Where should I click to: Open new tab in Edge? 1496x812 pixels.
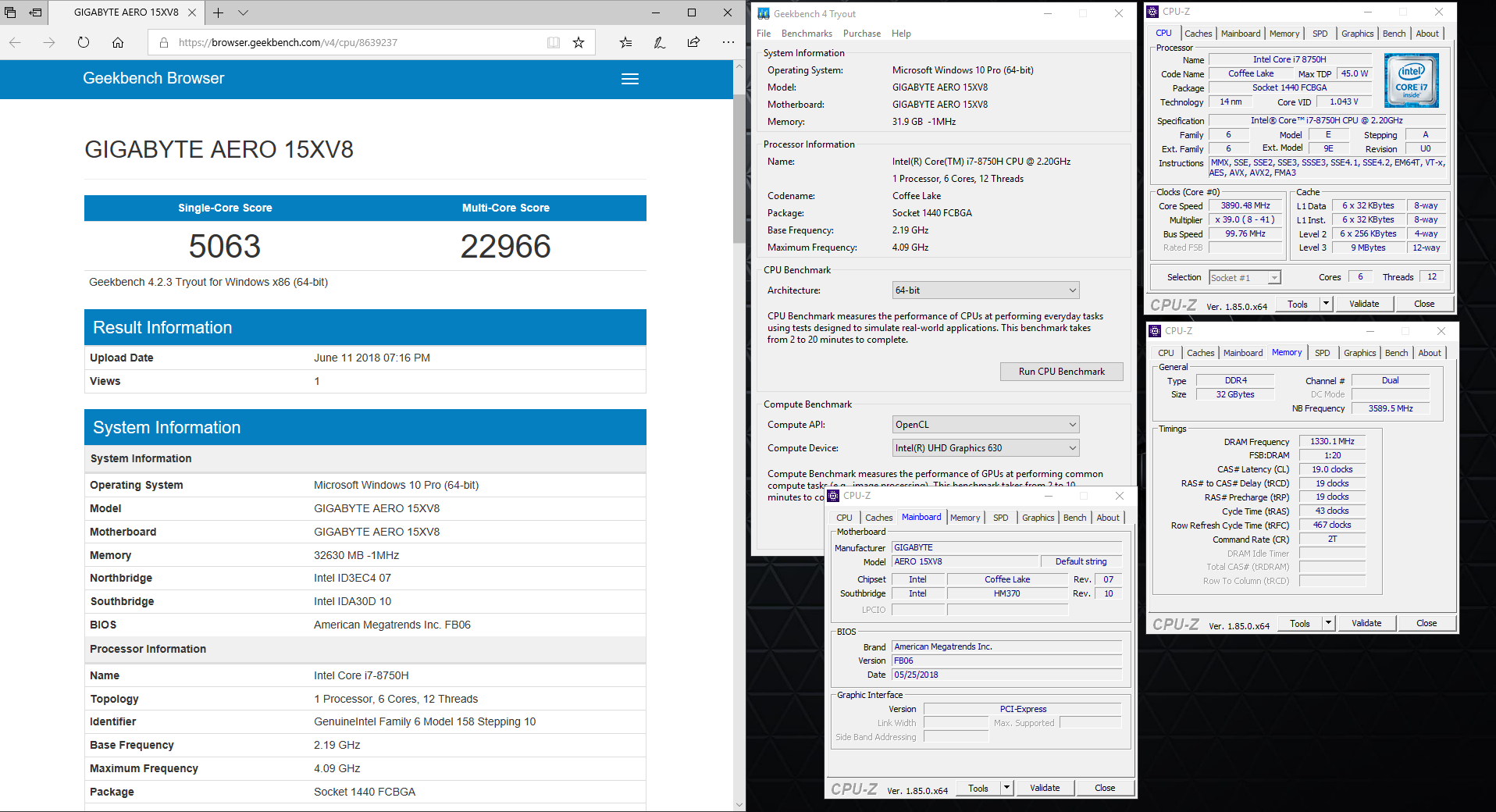[219, 12]
